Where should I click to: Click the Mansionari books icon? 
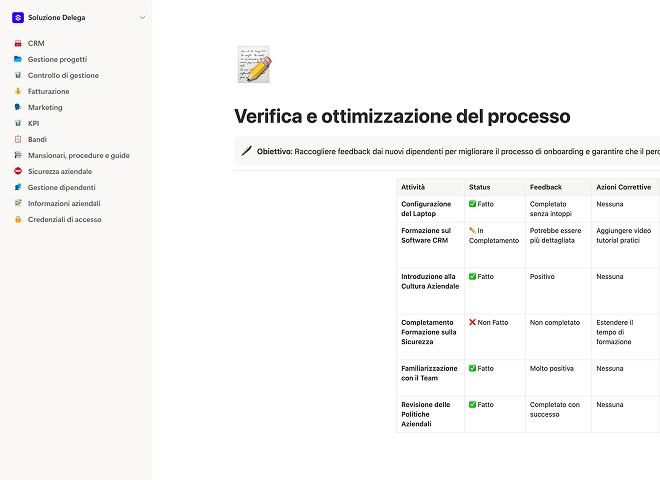point(18,155)
